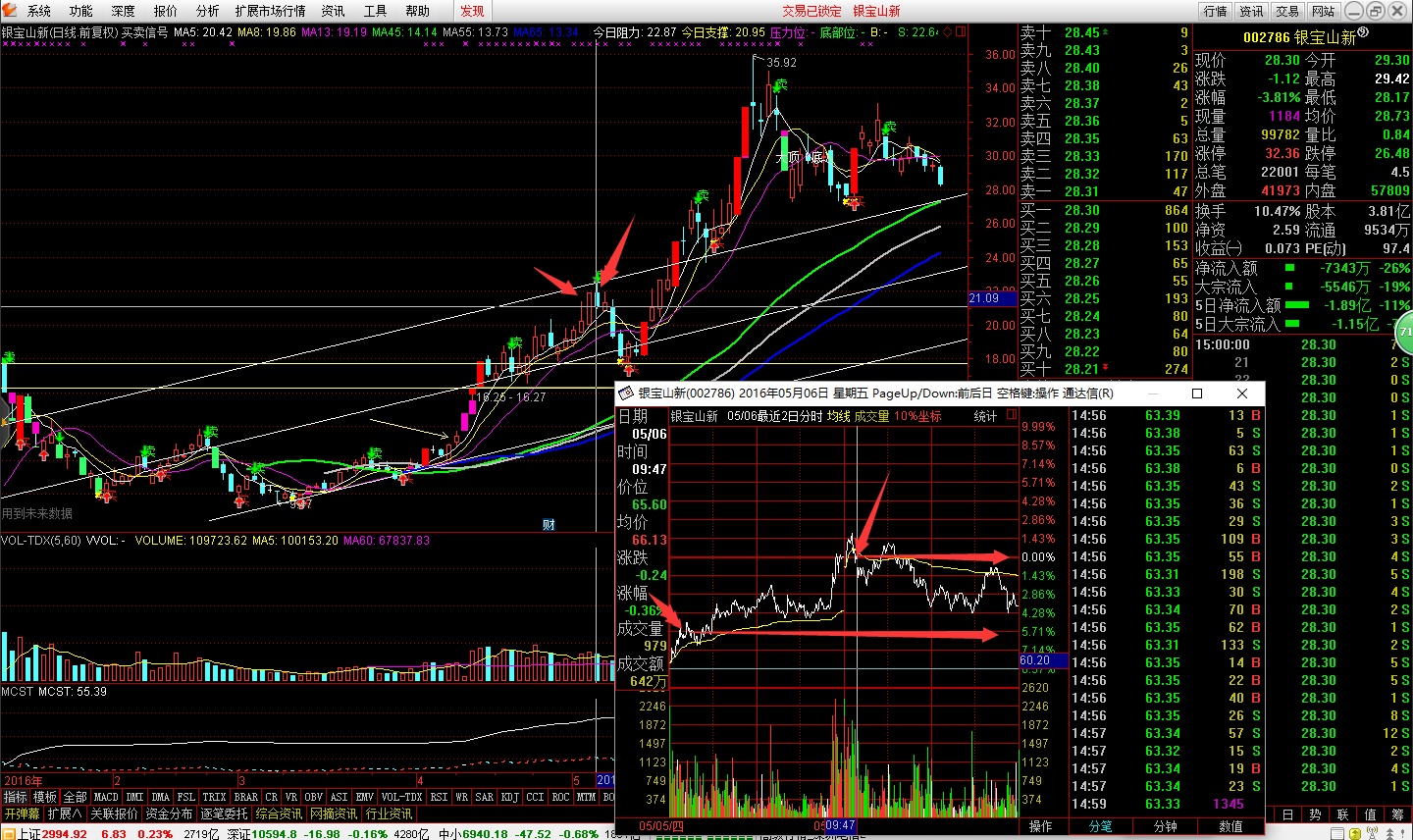Click the 行情 button at top right

coord(1215,11)
